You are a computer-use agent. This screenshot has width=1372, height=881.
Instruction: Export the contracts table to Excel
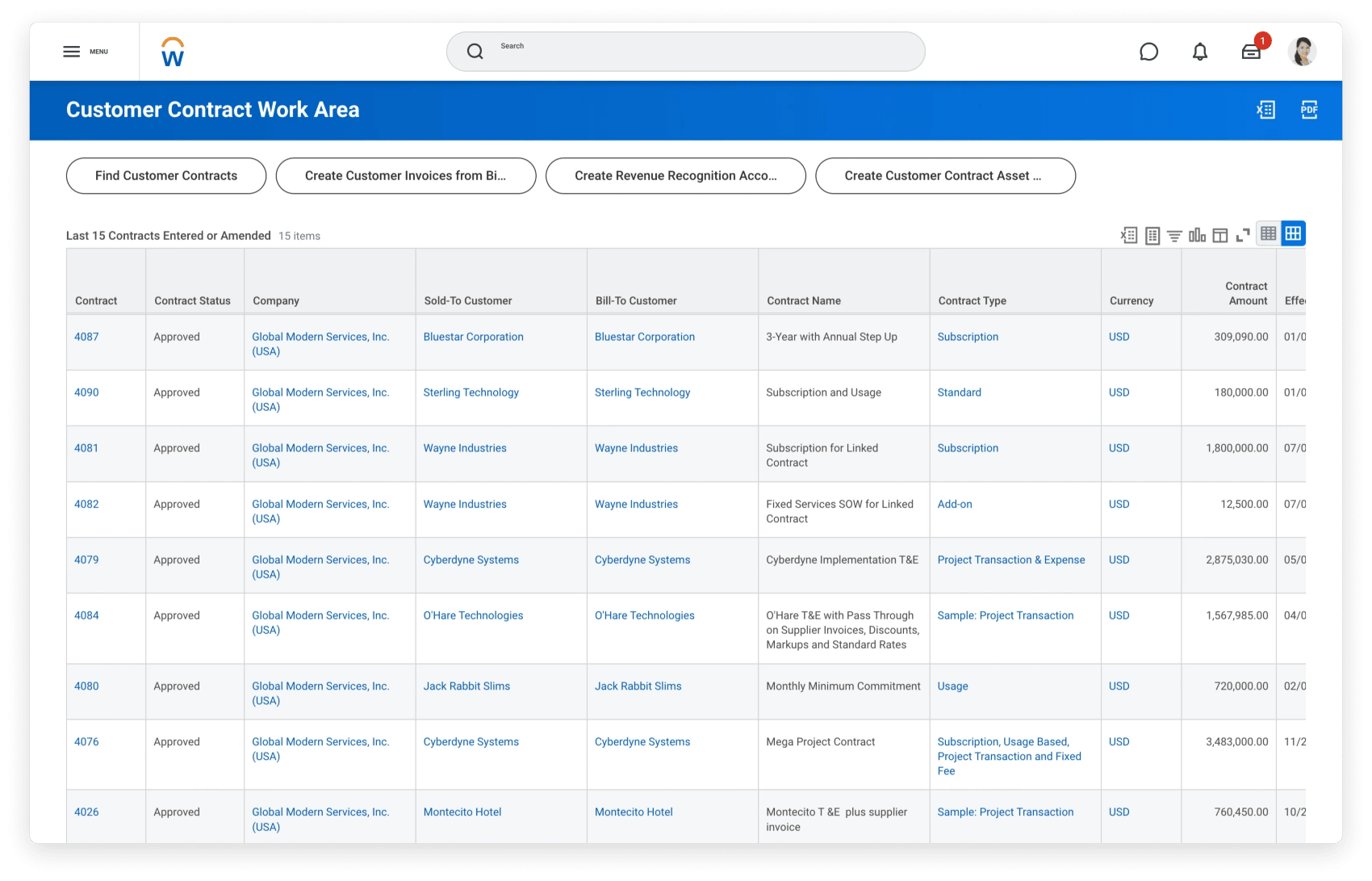[1127, 233]
